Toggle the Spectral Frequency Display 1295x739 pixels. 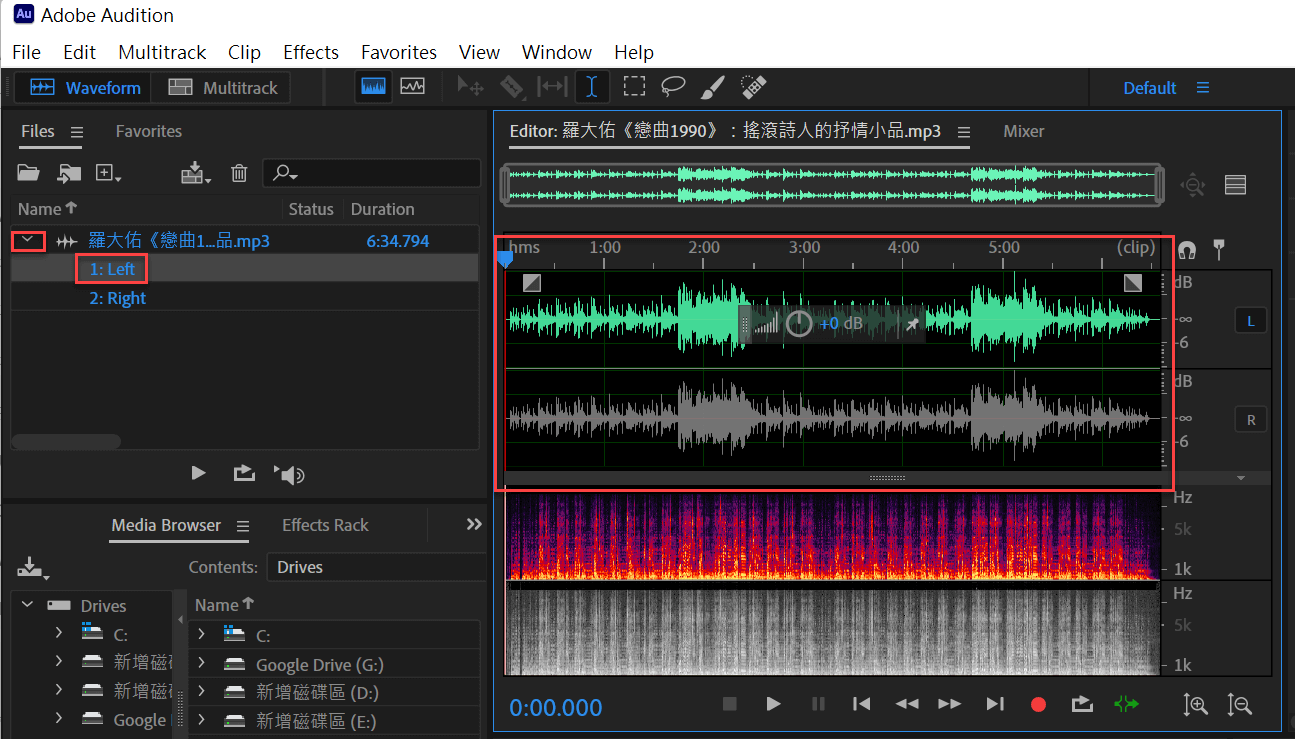point(373,87)
